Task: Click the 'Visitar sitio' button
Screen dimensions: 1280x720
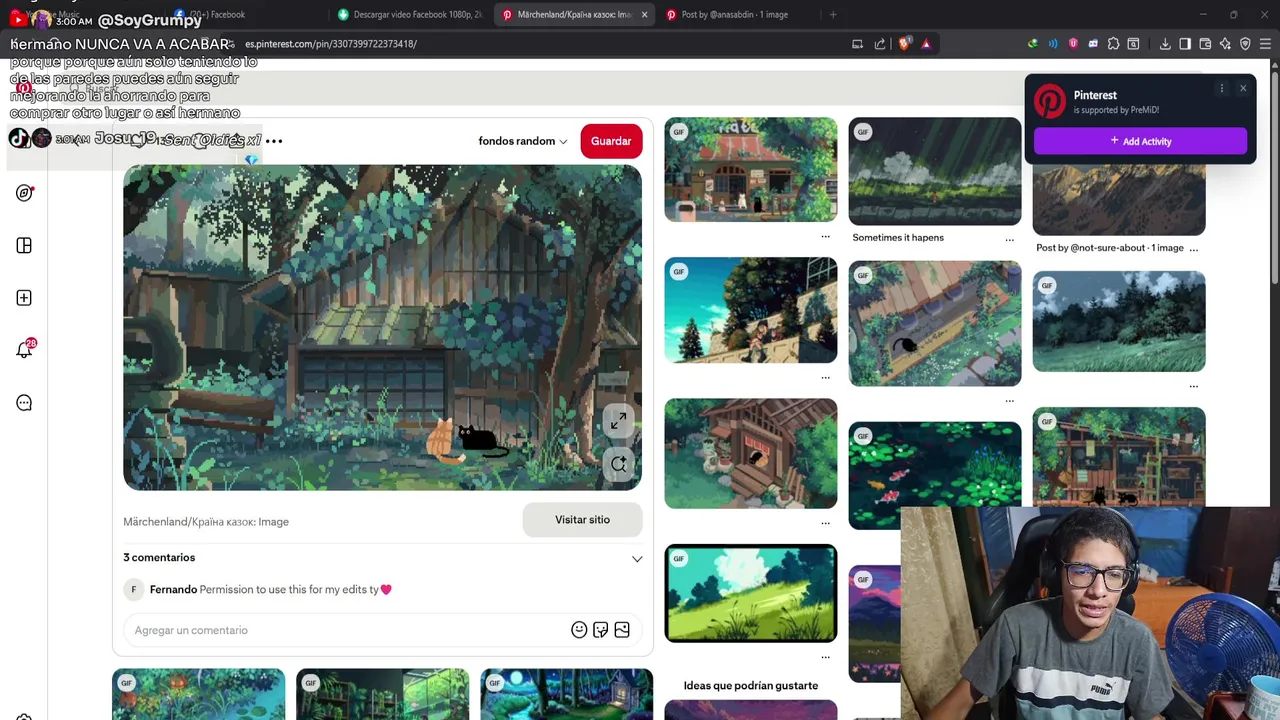Action: [582, 520]
